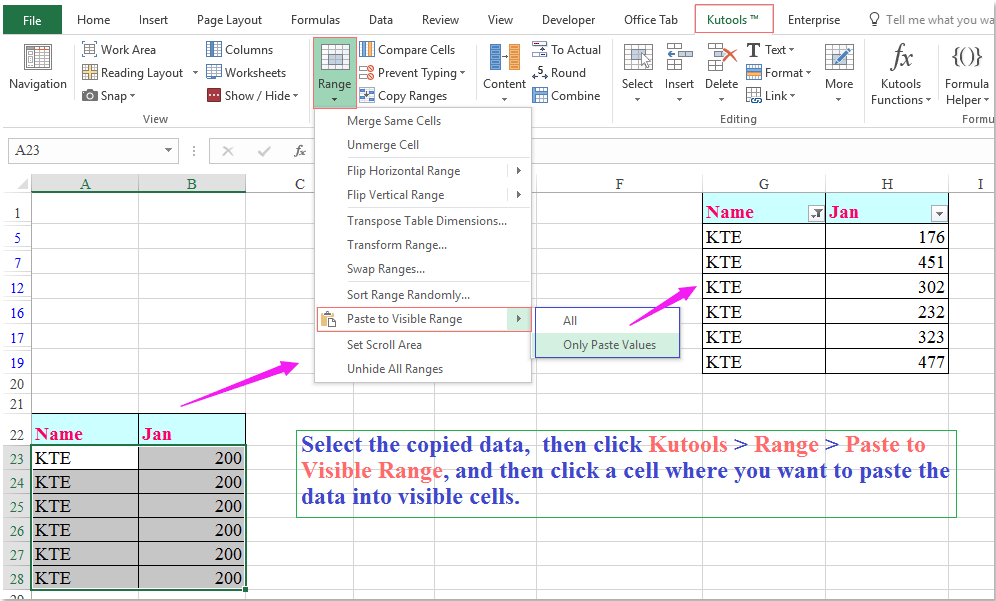Click the Prevent Typing tool
This screenshot has width=996, height=601.
coord(413,72)
